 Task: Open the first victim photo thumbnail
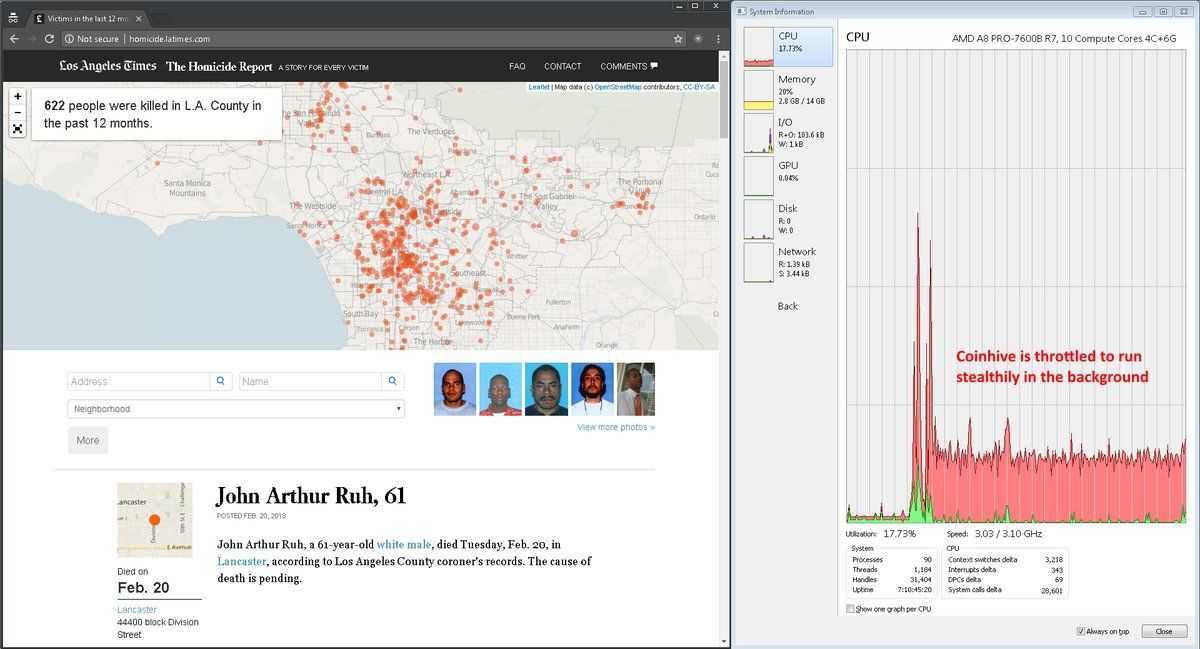(455, 389)
